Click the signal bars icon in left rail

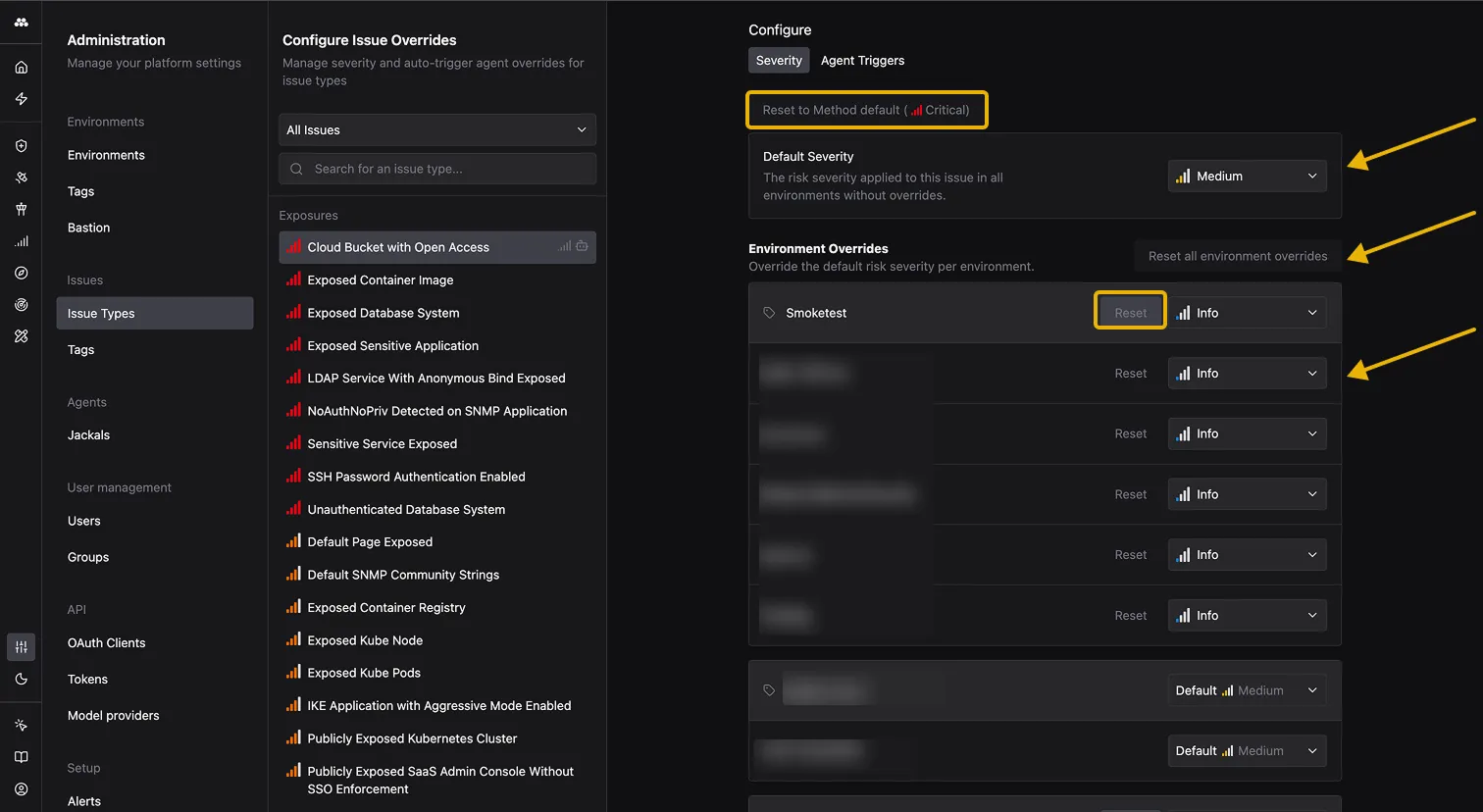(x=21, y=241)
